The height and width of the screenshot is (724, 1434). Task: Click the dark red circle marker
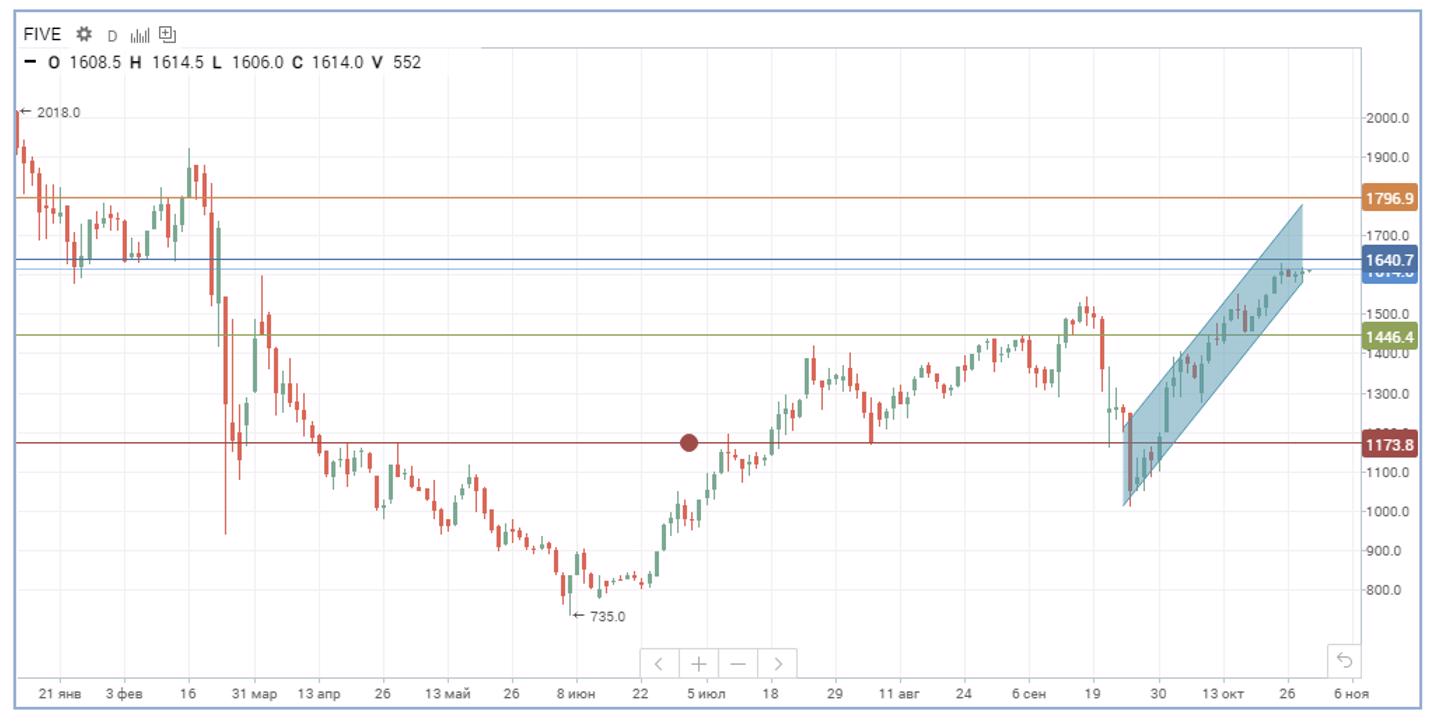coord(689,443)
